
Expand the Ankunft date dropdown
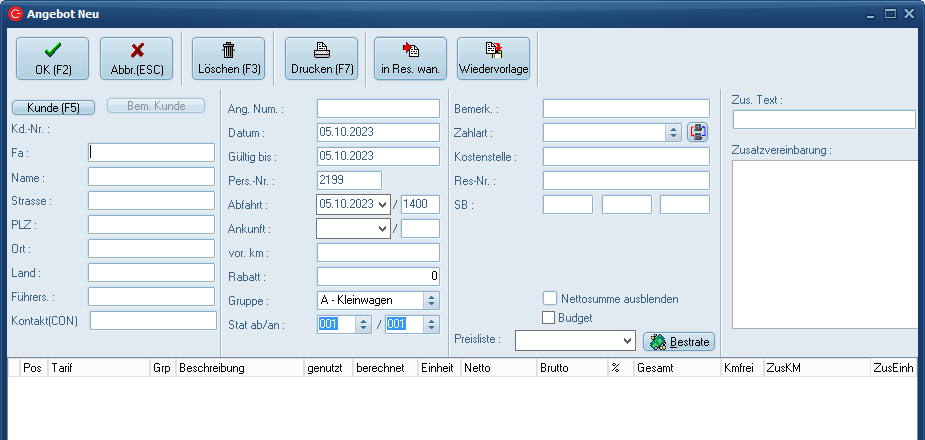coord(384,228)
